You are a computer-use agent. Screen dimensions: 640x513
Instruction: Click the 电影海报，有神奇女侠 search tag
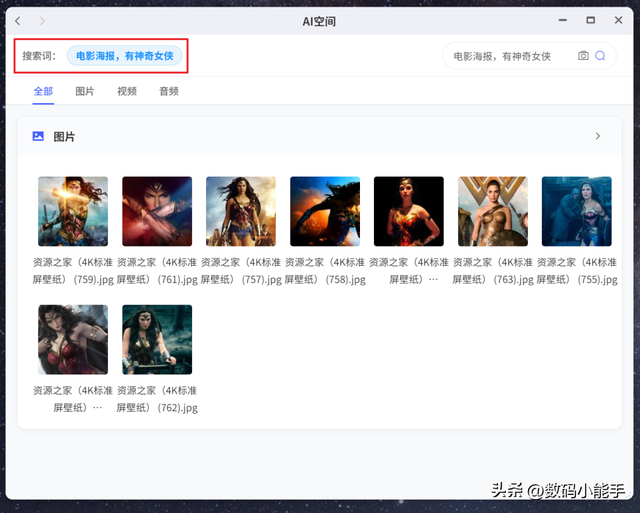(x=125, y=56)
